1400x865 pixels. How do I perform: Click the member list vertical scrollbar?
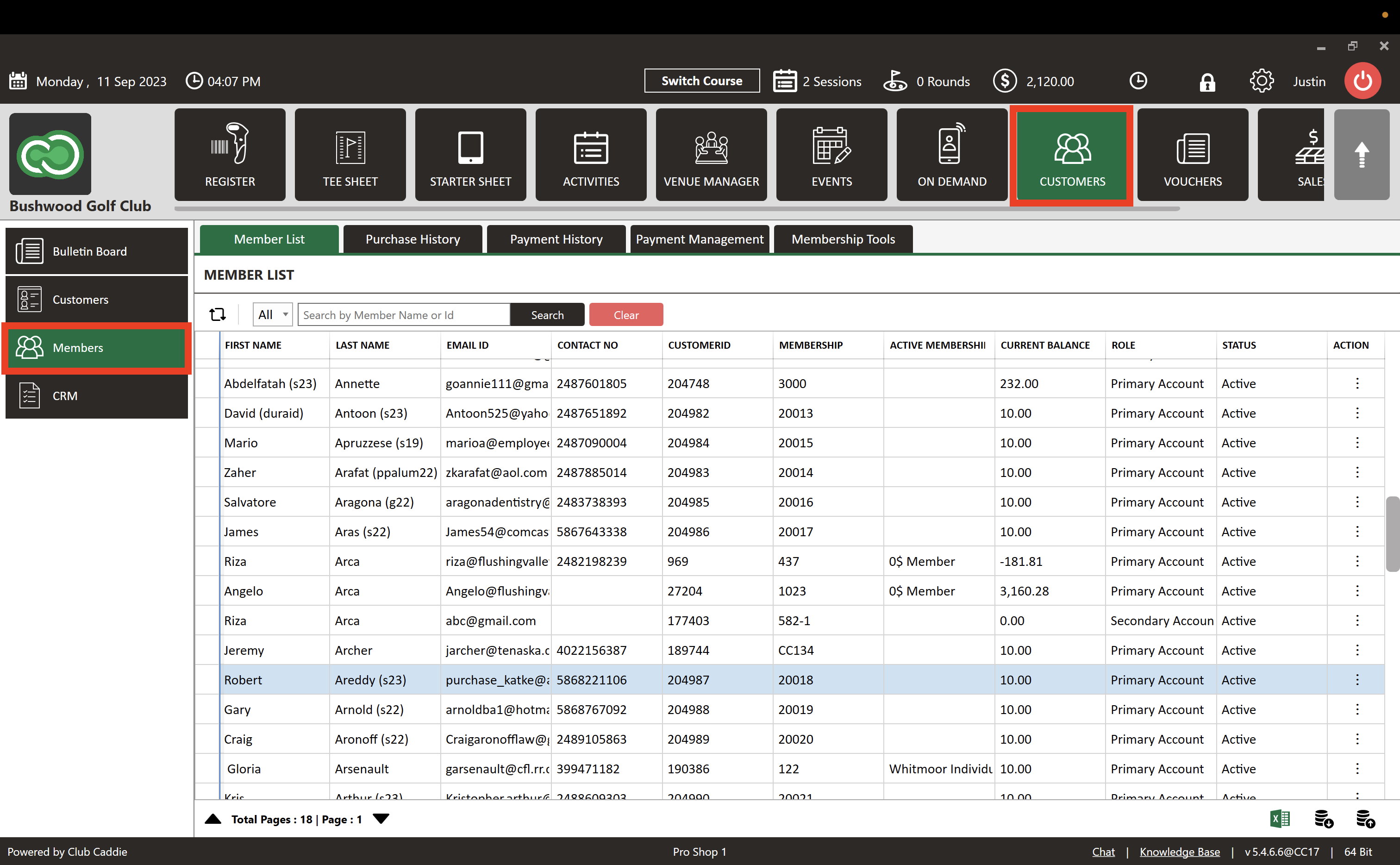[x=1392, y=534]
